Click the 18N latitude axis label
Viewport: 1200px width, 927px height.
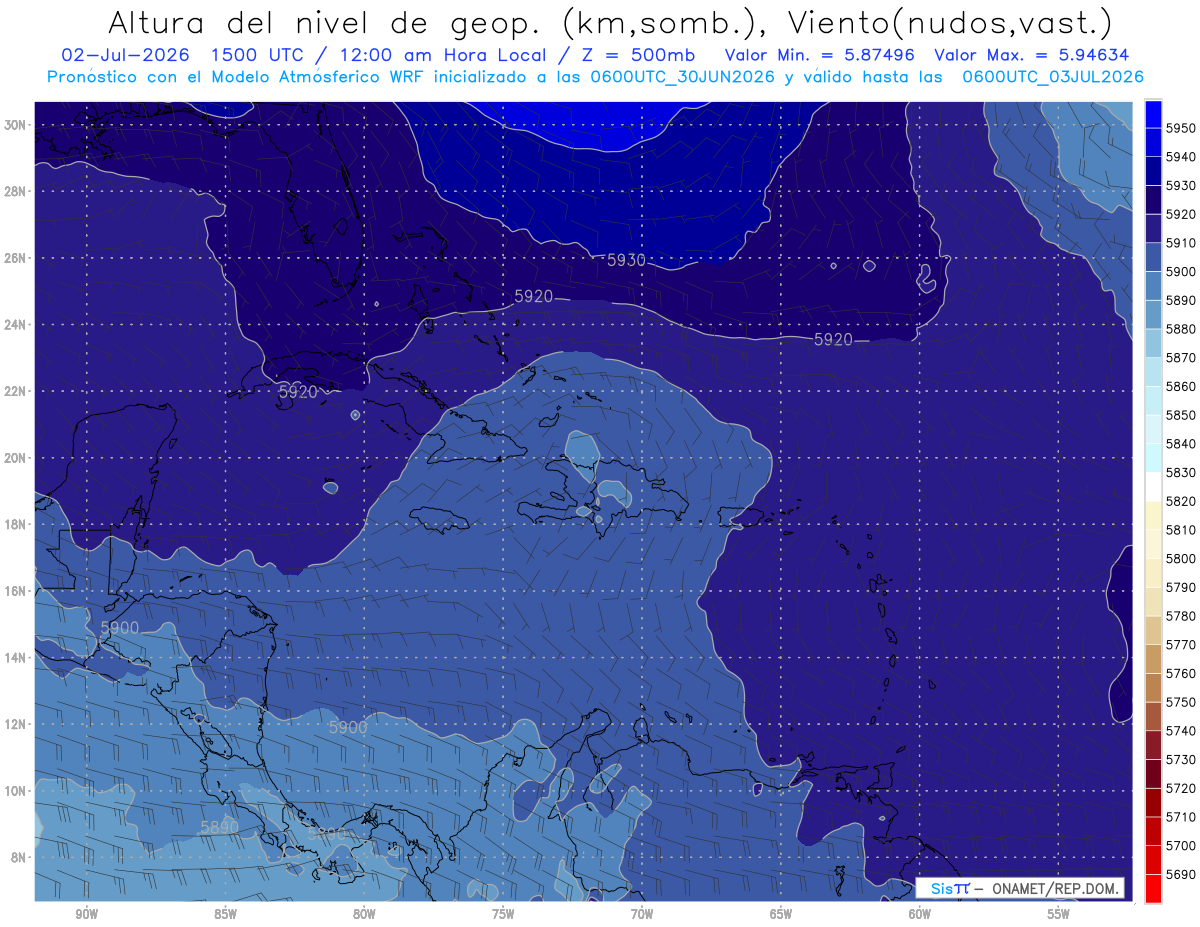15,524
